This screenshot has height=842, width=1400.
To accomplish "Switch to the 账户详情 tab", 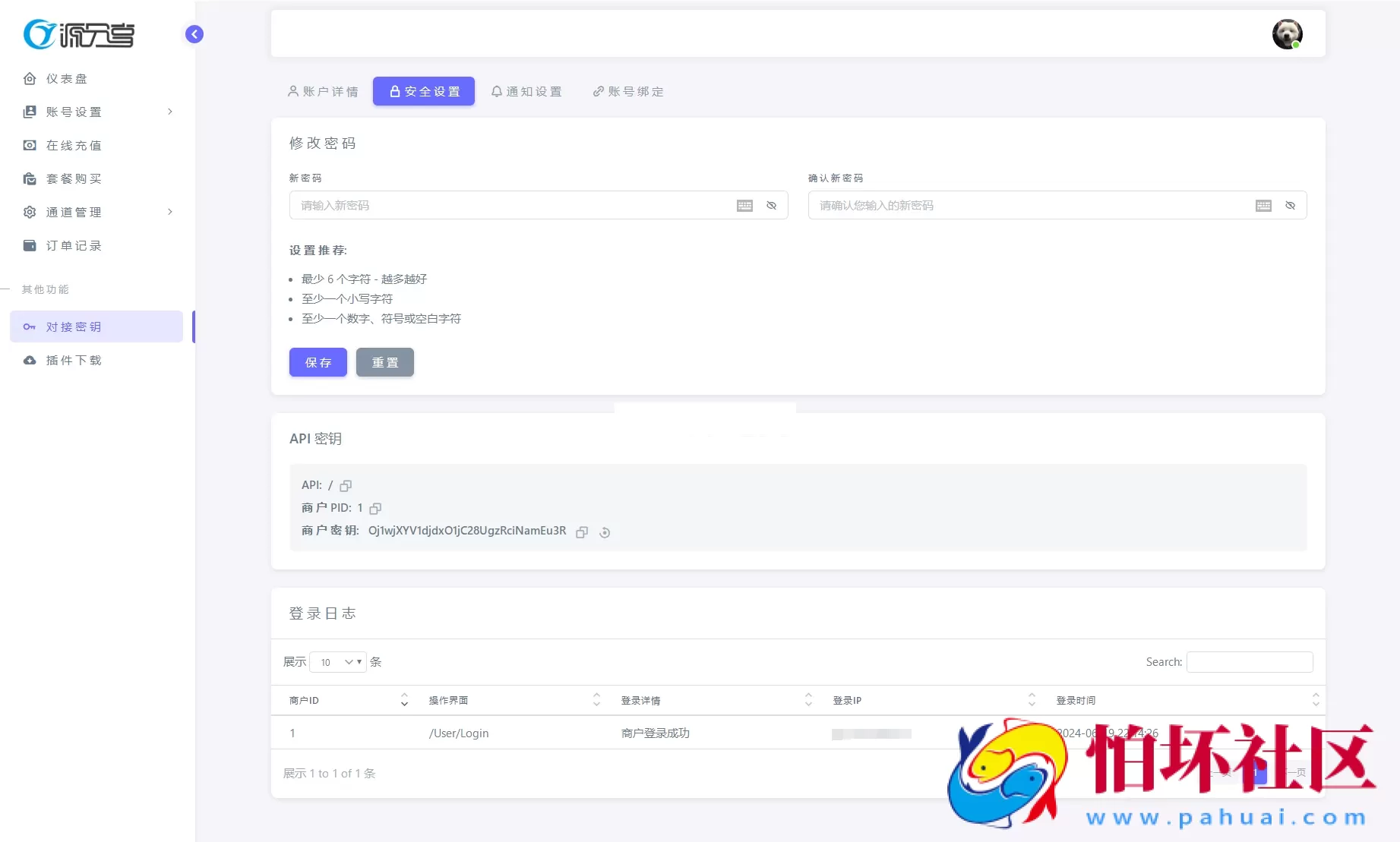I will pyautogui.click(x=323, y=91).
